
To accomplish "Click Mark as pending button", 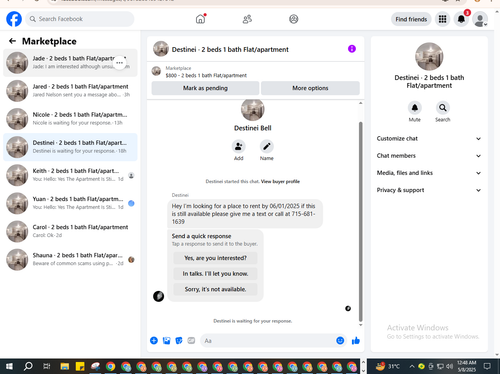I will pos(205,88).
